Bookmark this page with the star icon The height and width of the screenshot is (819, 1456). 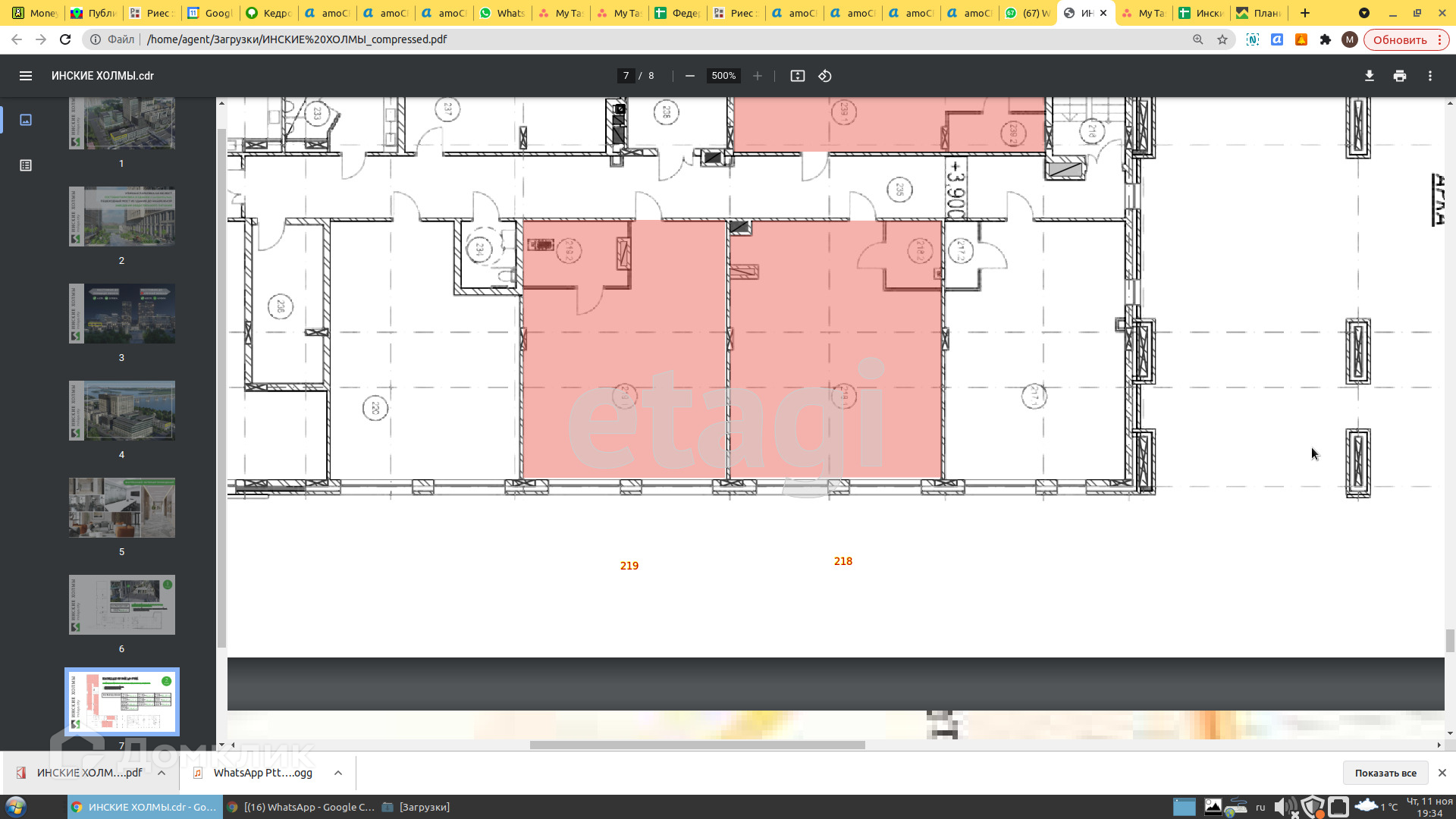pos(1222,39)
